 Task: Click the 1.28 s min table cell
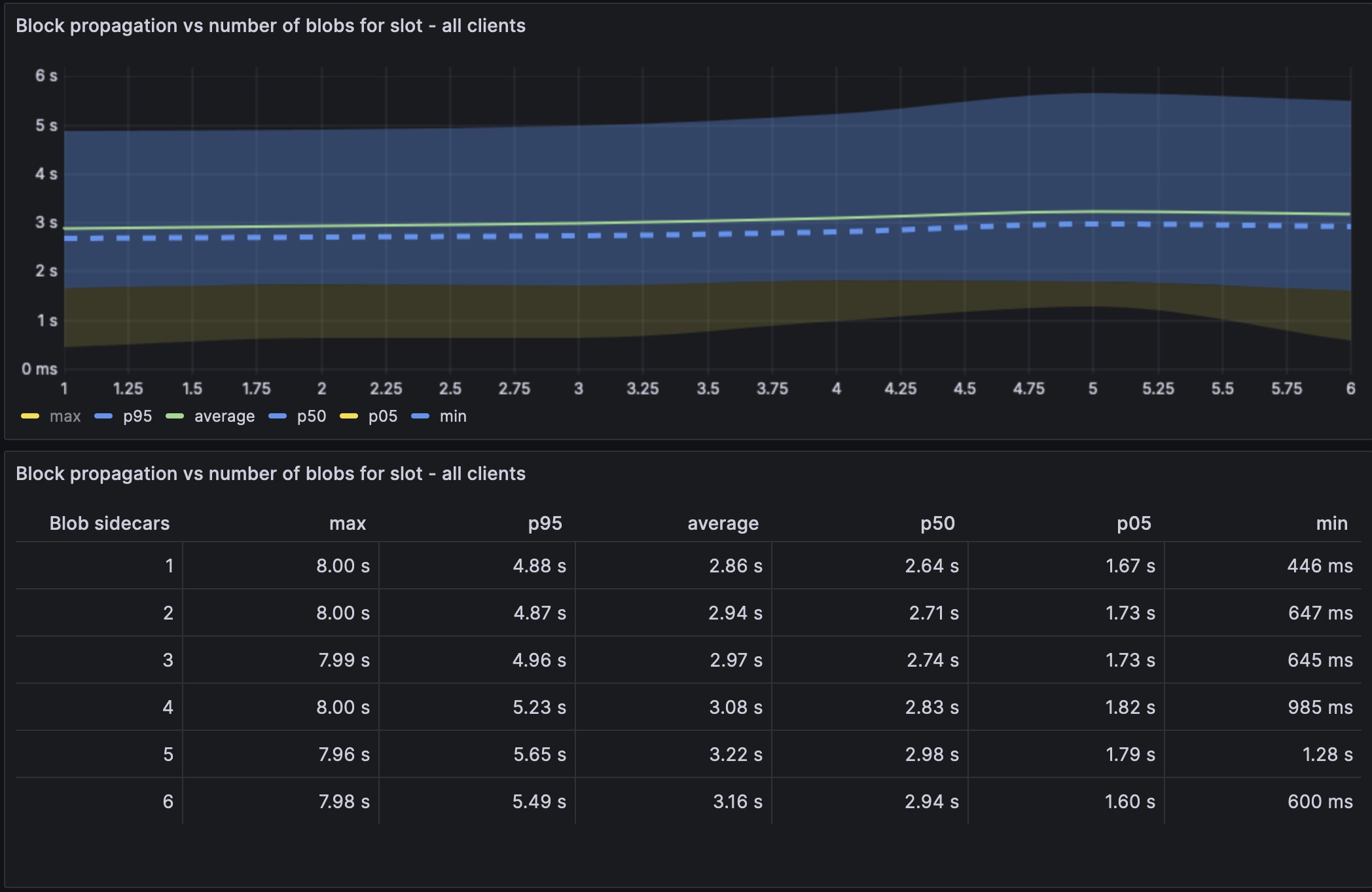[1327, 754]
